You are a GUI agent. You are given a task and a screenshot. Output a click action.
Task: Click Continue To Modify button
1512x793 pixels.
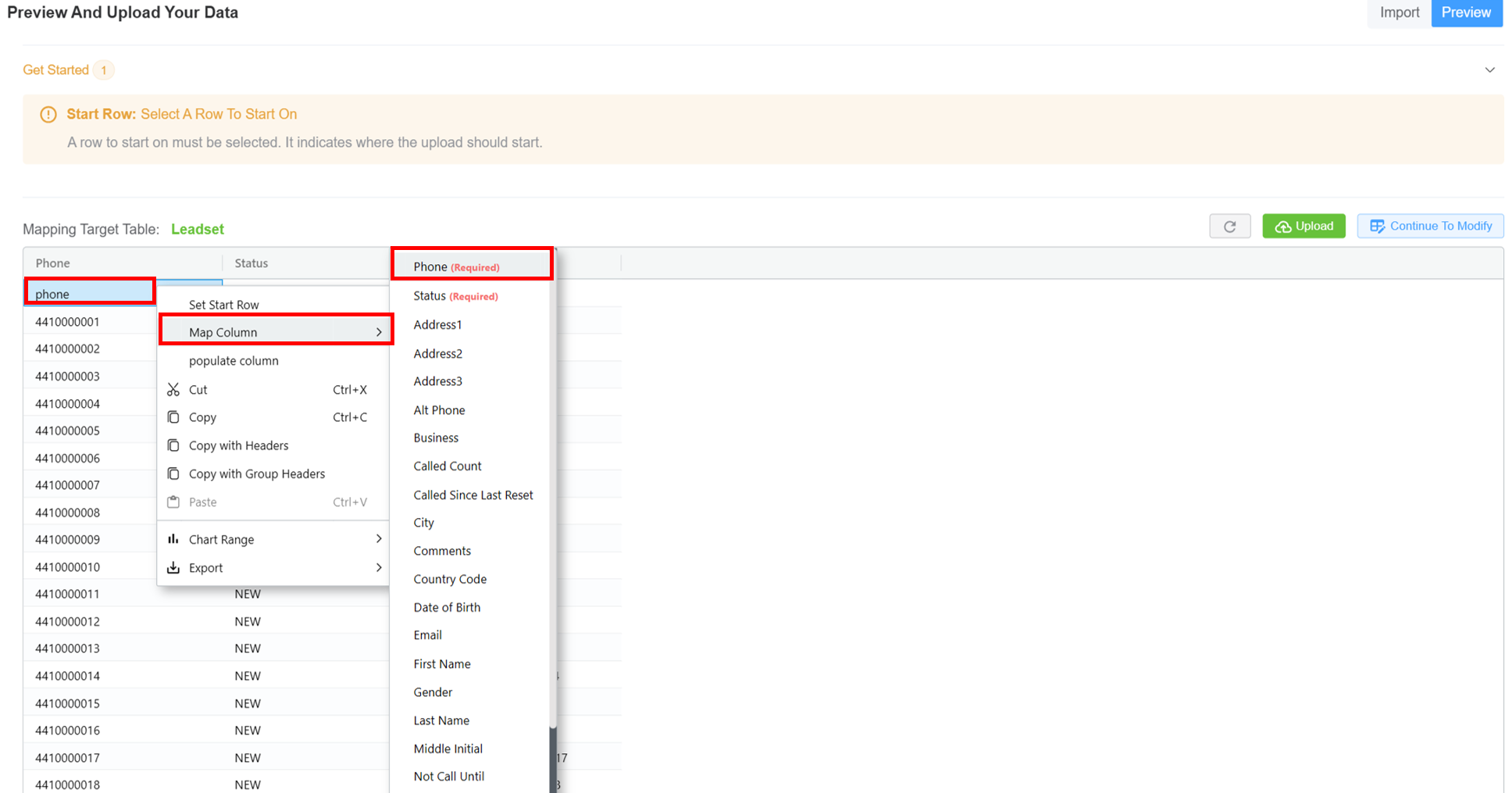tap(1430, 227)
